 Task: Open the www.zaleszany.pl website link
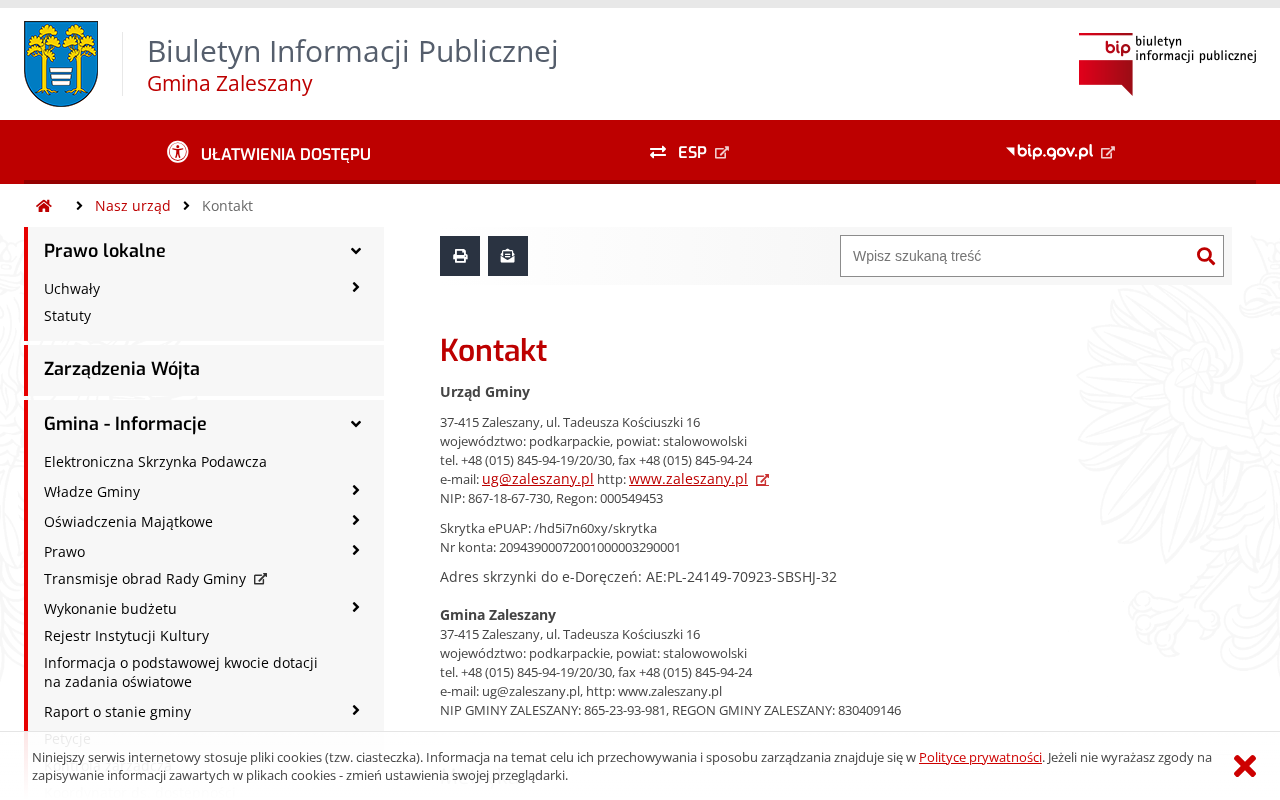coord(688,479)
